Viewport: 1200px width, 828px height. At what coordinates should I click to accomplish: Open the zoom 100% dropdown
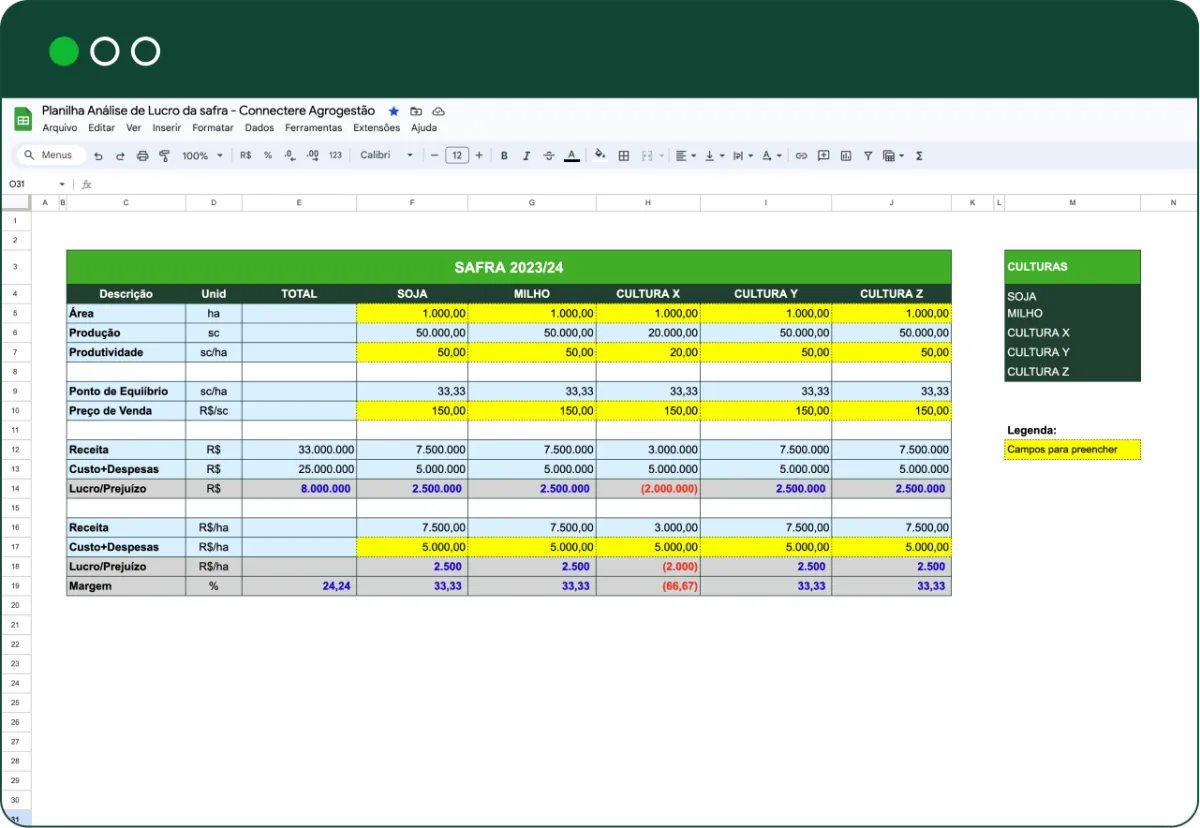coord(201,156)
